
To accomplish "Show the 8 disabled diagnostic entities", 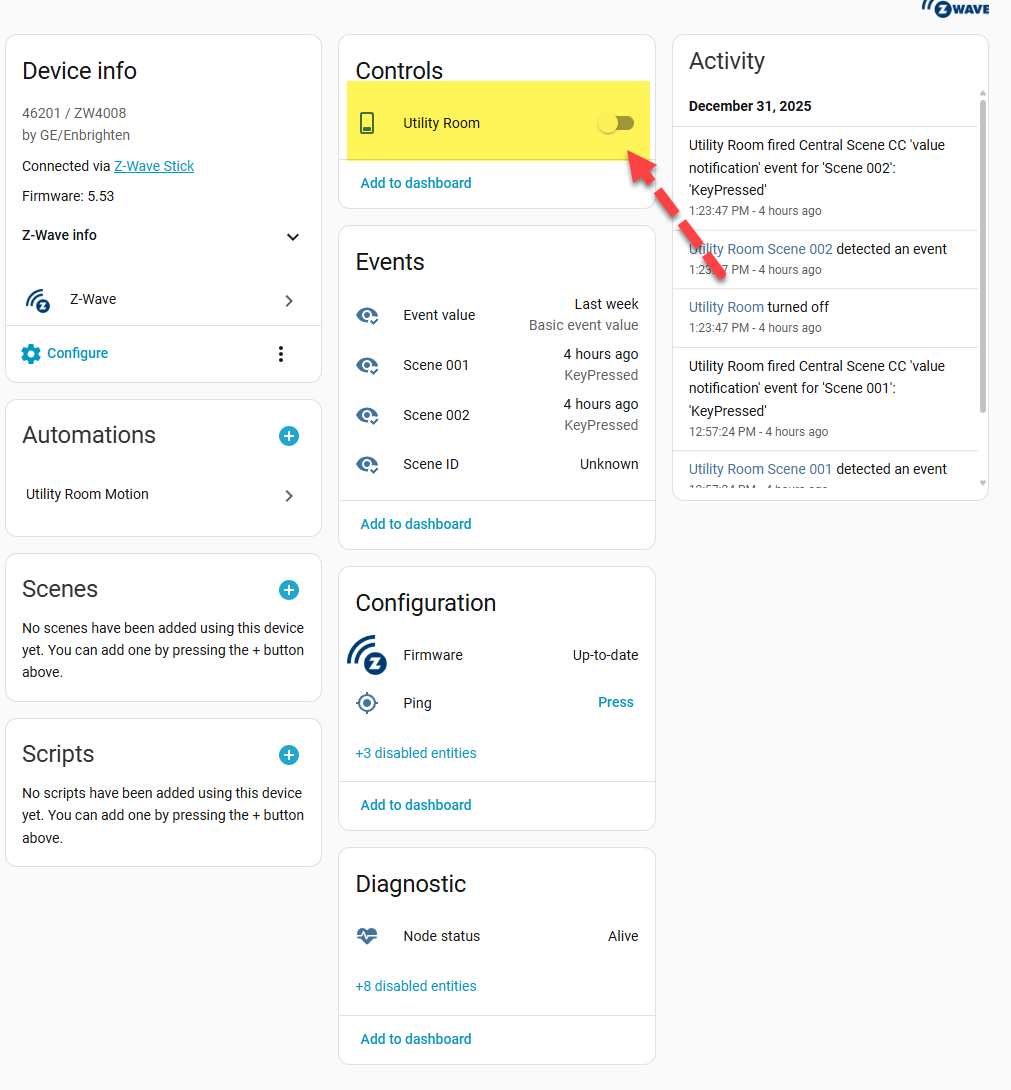I will [x=416, y=986].
